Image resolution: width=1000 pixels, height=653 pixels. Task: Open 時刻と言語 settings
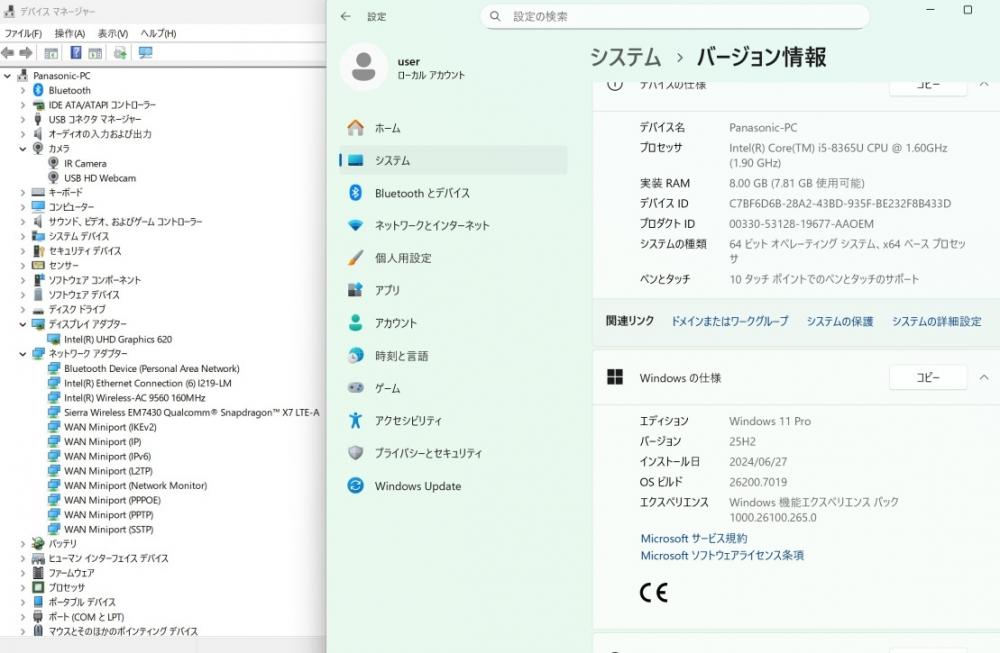453,355
